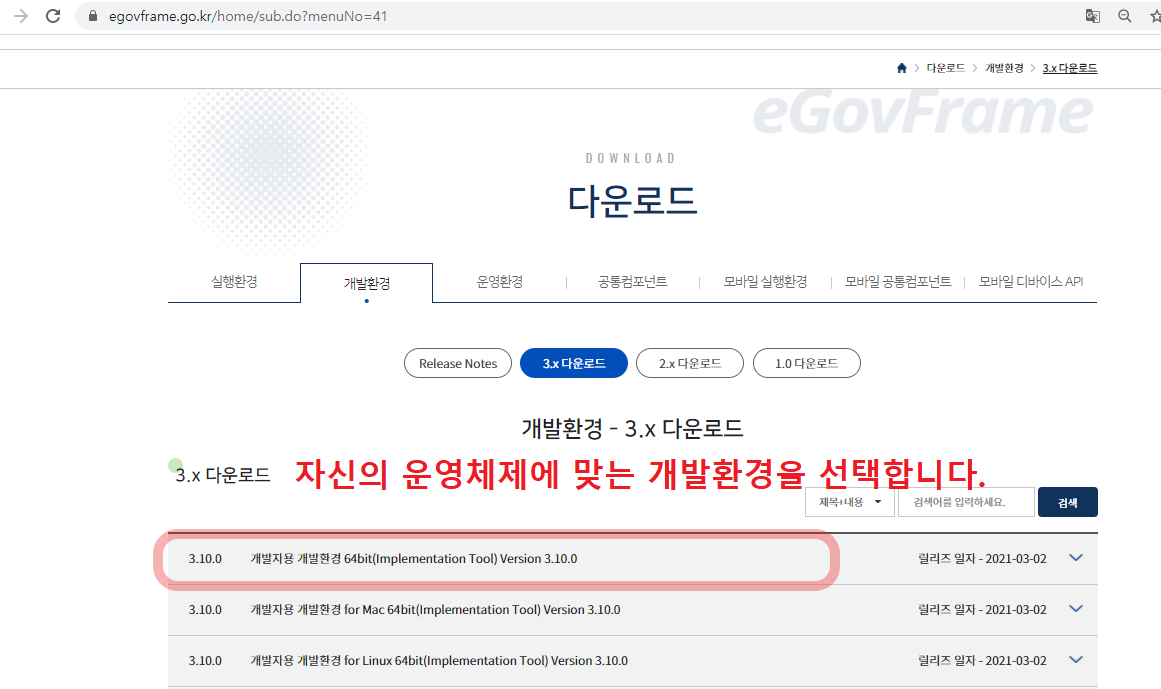Image resolution: width=1161 pixels, height=689 pixels.
Task: Click the Release Notes button
Action: point(458,363)
